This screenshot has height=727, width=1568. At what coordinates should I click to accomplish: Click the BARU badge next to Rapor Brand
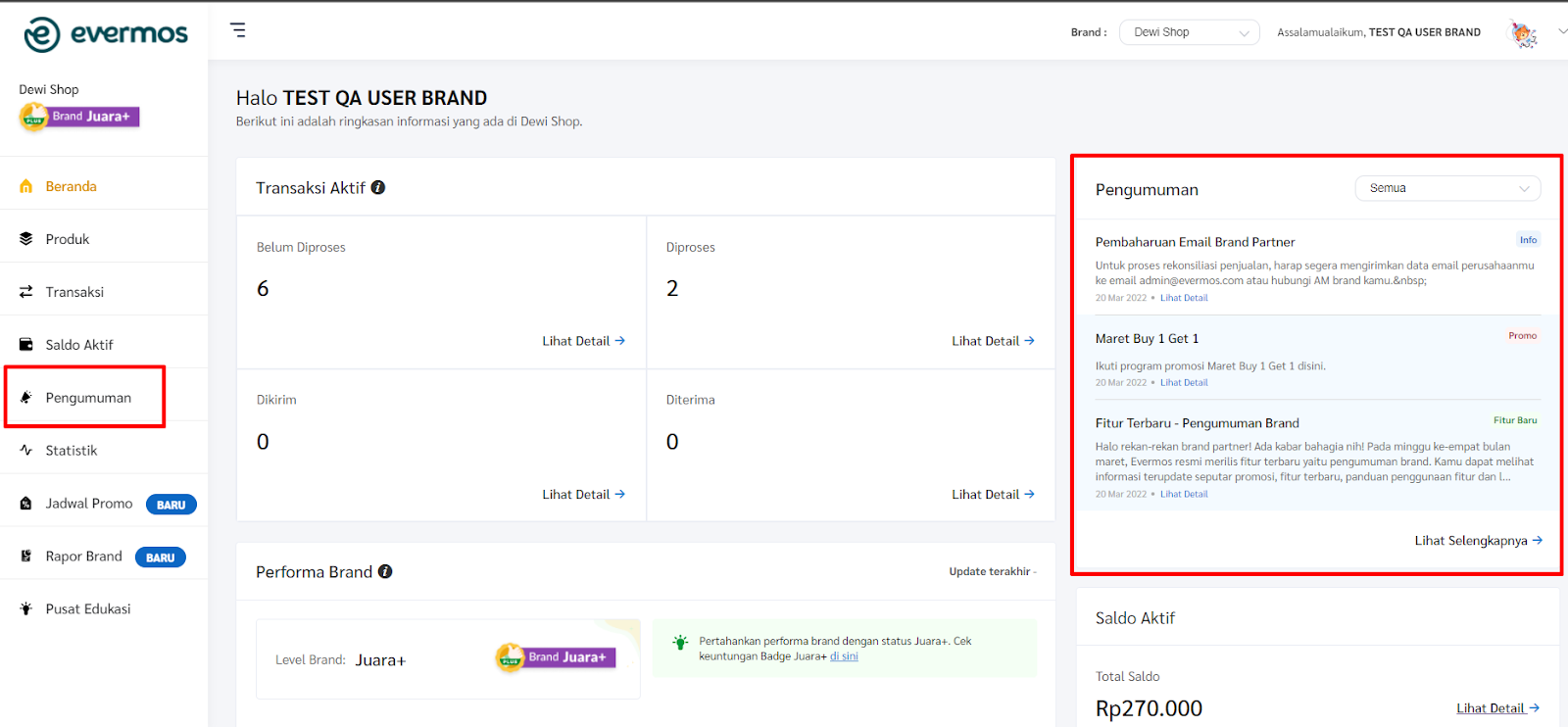161,557
